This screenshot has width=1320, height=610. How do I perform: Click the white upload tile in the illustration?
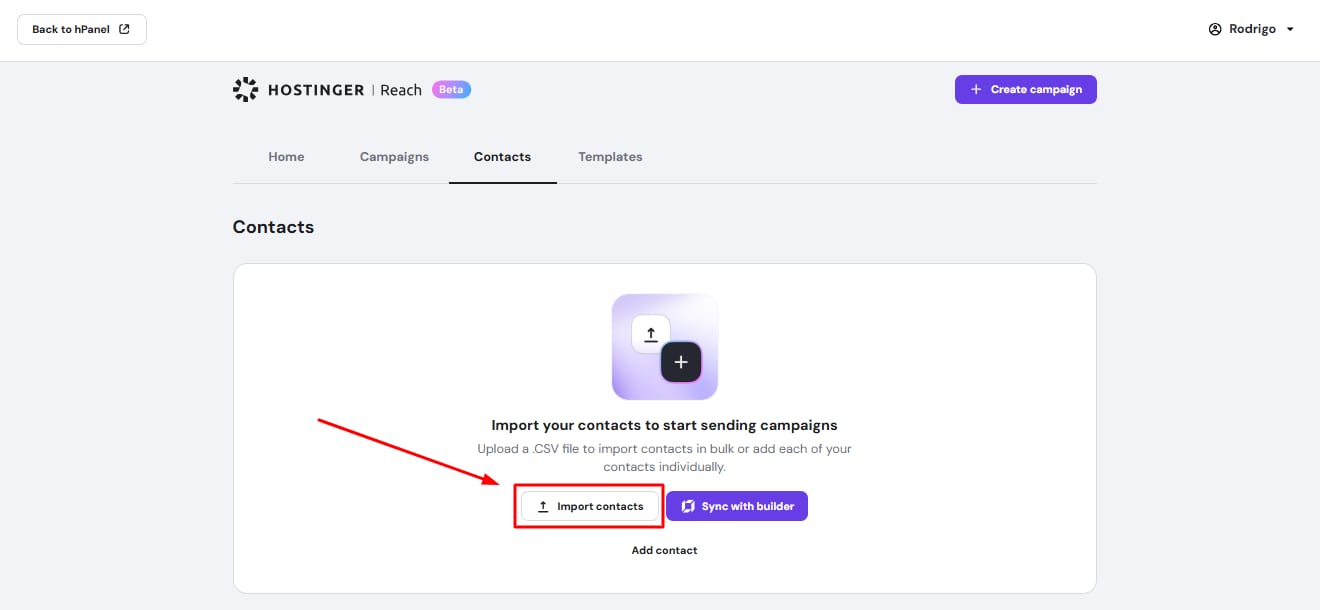pos(650,334)
